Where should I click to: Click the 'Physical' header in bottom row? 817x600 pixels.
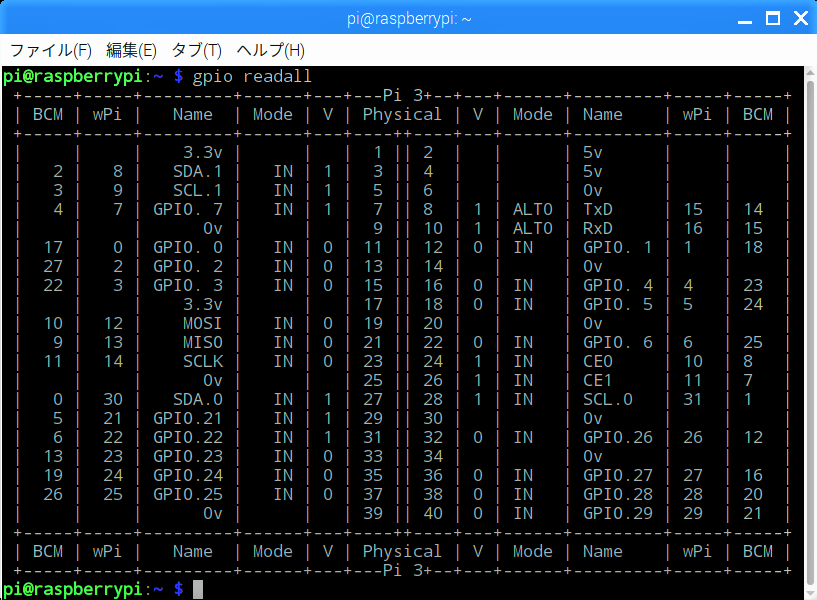tap(402, 552)
